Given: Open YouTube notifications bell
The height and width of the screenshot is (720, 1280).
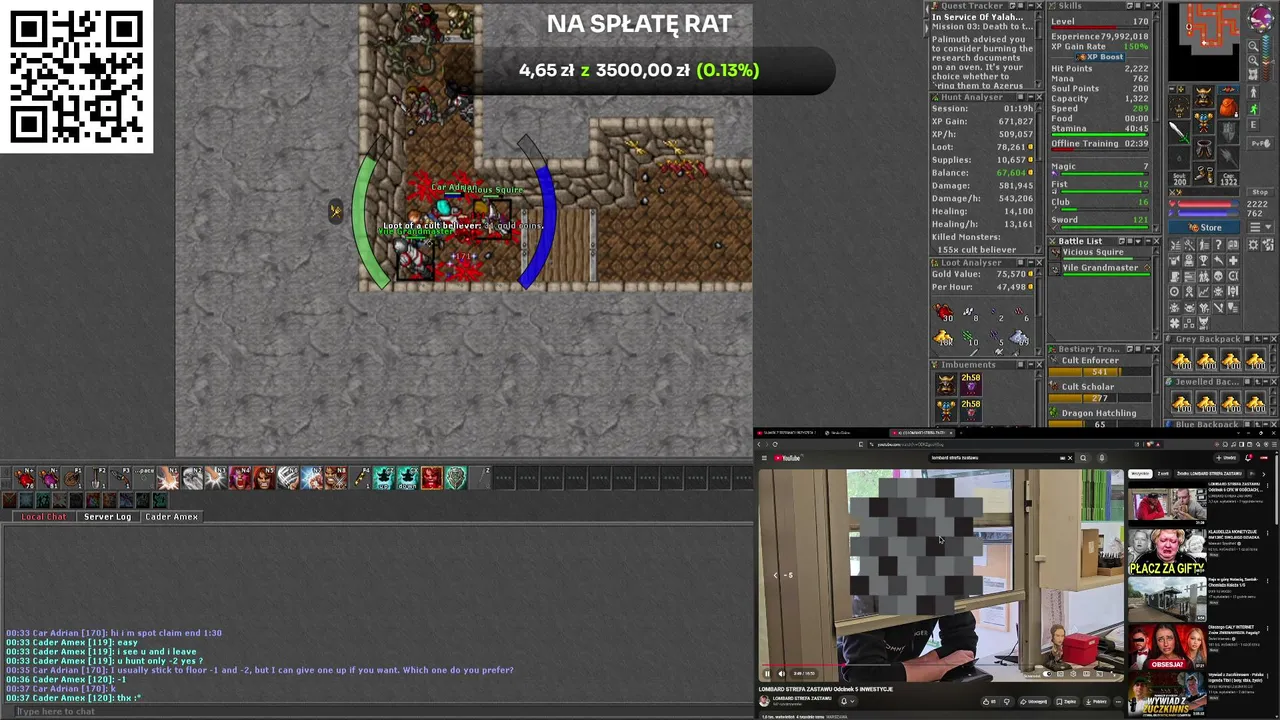Looking at the screenshot, I should tap(1249, 458).
